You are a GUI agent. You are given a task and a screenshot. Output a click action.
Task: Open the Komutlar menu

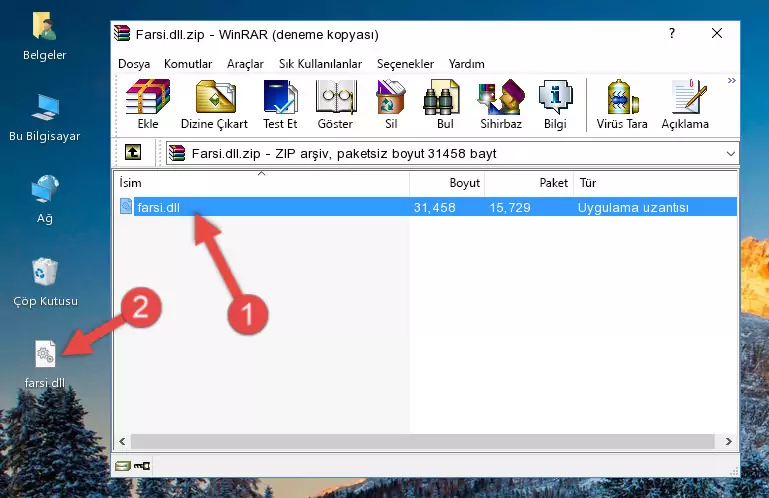pos(188,64)
